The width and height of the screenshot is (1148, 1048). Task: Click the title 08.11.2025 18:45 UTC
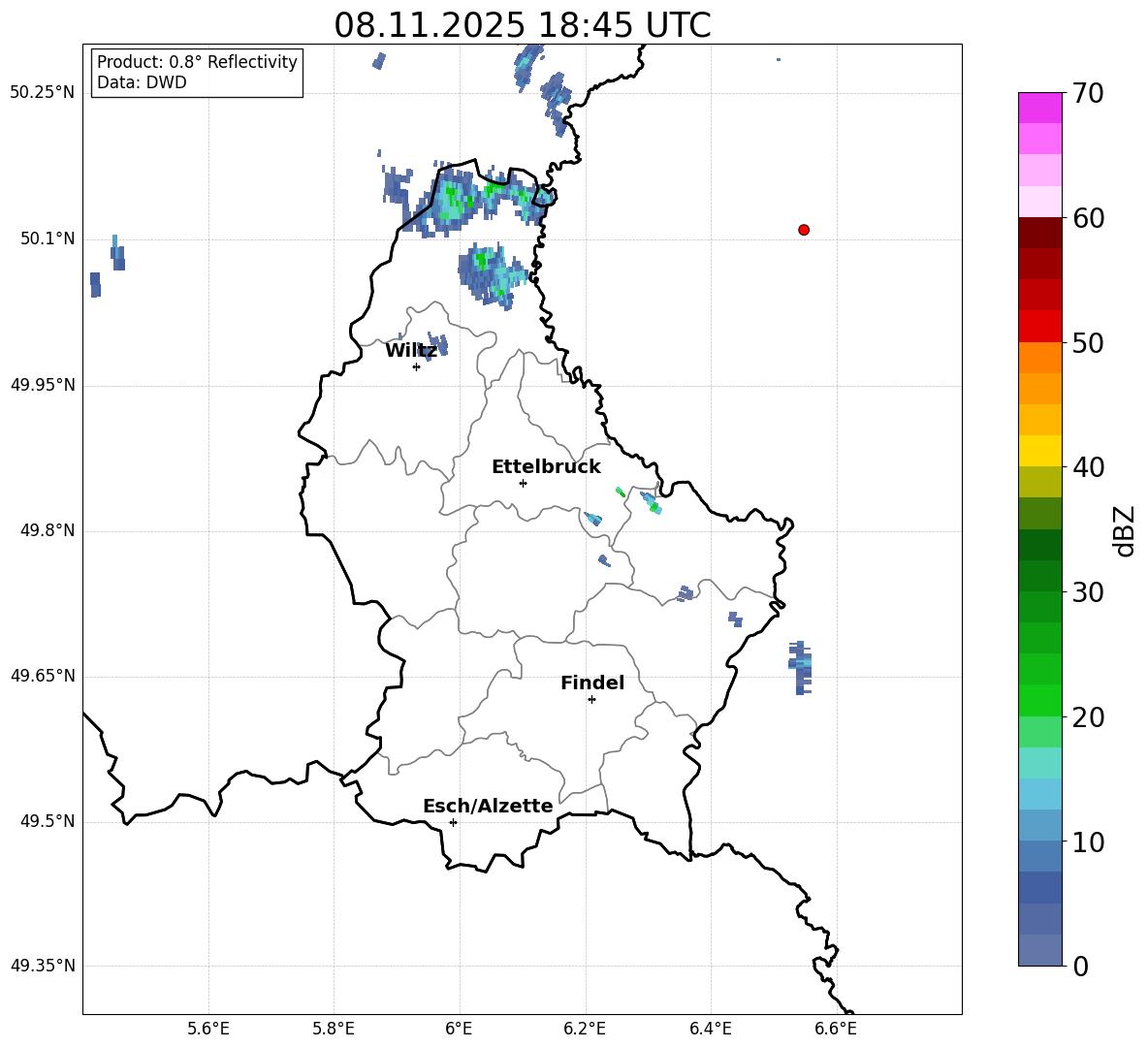click(x=522, y=25)
